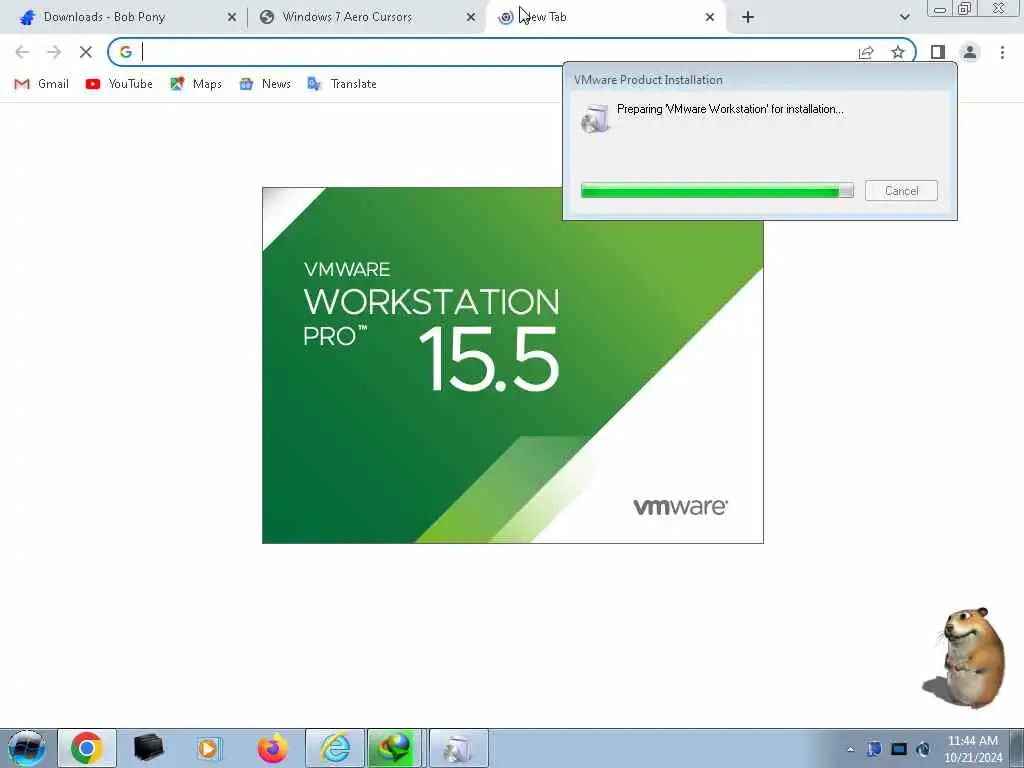The width and height of the screenshot is (1024, 768).
Task: Restore down the Chrome window
Action: coord(965,9)
